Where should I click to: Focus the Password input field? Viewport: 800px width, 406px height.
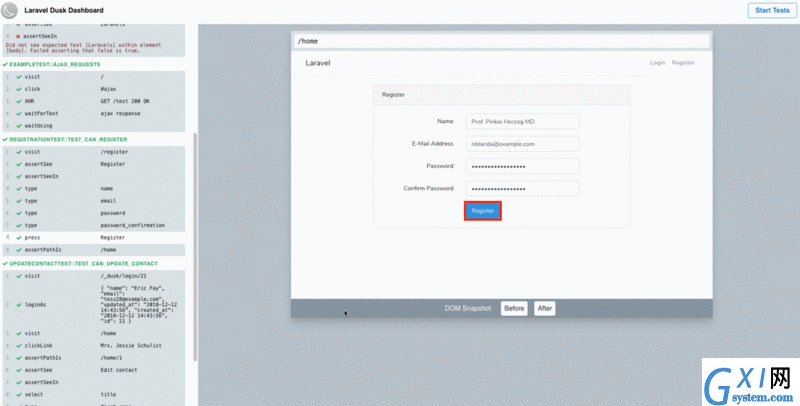coord(522,166)
